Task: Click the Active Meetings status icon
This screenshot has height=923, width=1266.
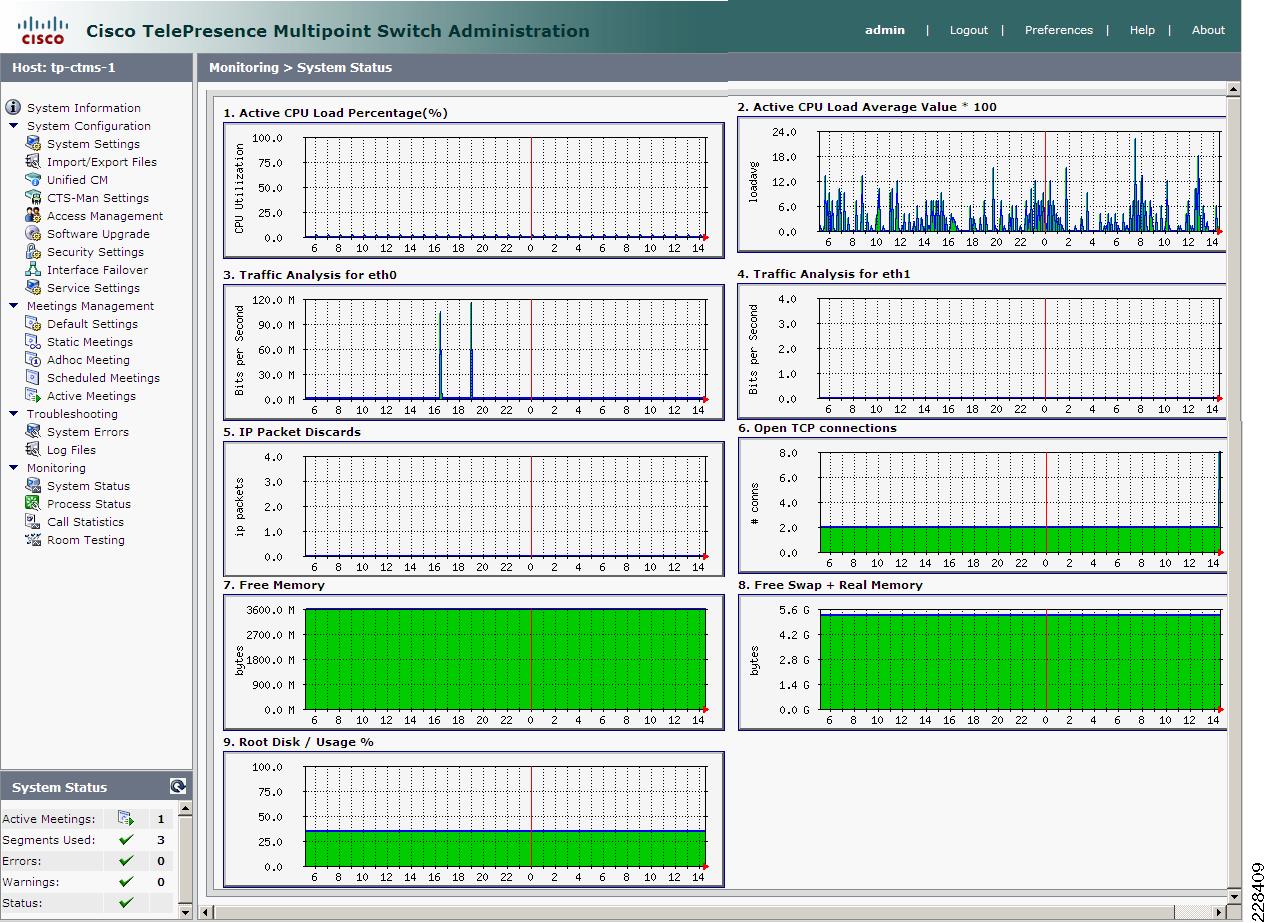Action: (125, 819)
